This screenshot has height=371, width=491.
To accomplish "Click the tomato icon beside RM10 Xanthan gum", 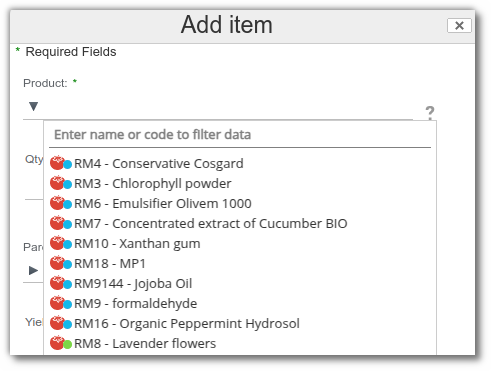I will [x=57, y=243].
